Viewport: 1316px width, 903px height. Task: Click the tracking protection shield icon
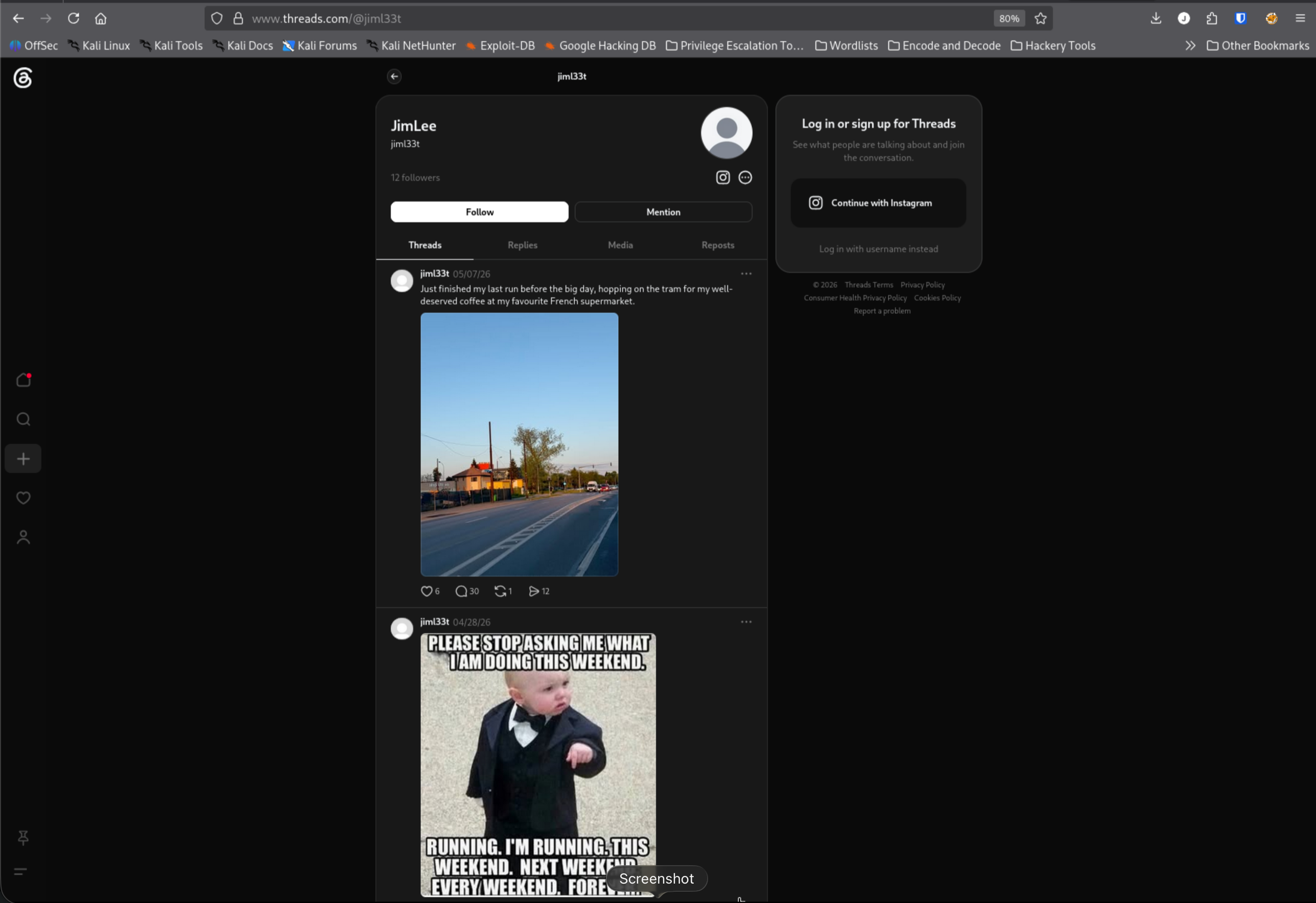point(217,19)
